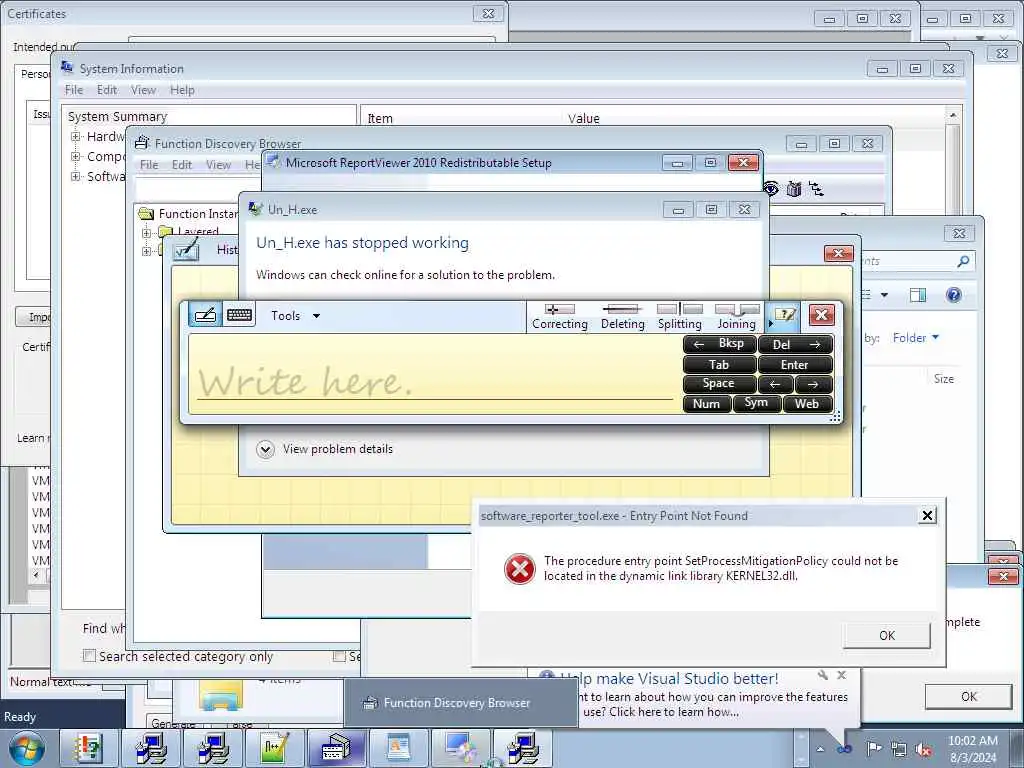Screen dimensions: 1024x768
Task: Tap the Del key on Input Panel
Action: click(795, 344)
